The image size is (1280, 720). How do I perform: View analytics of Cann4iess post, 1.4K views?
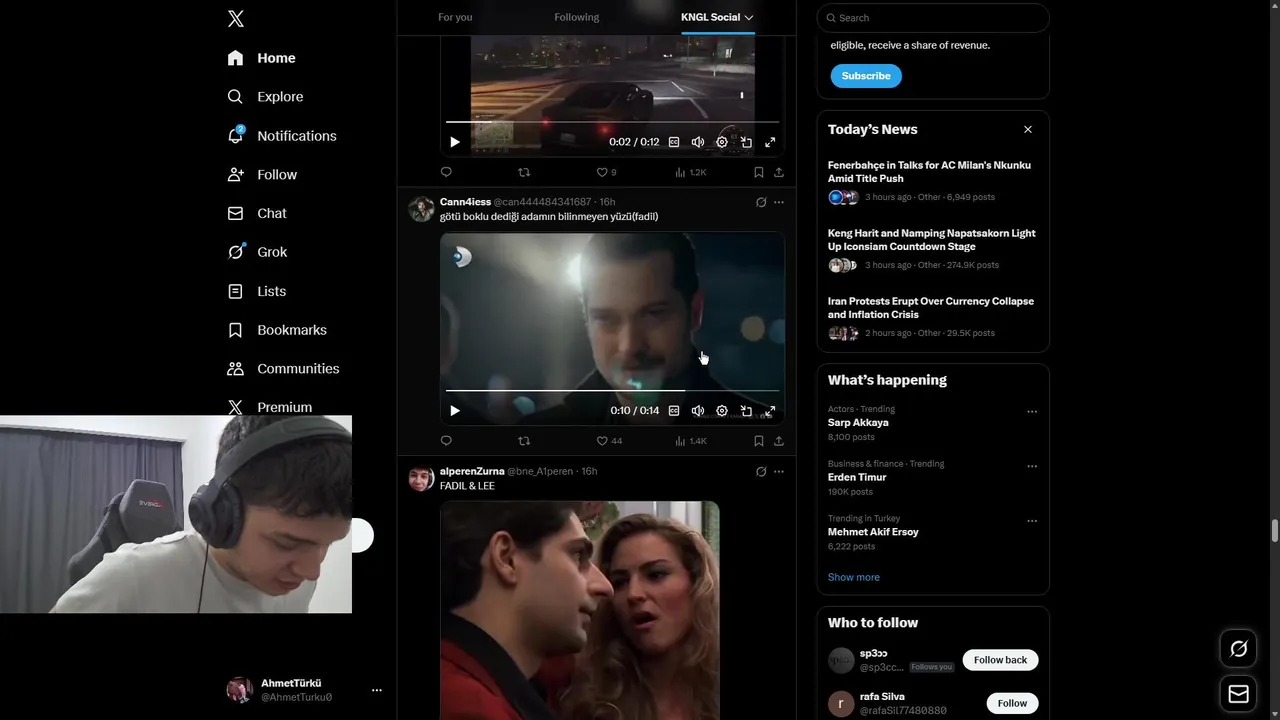coord(691,441)
